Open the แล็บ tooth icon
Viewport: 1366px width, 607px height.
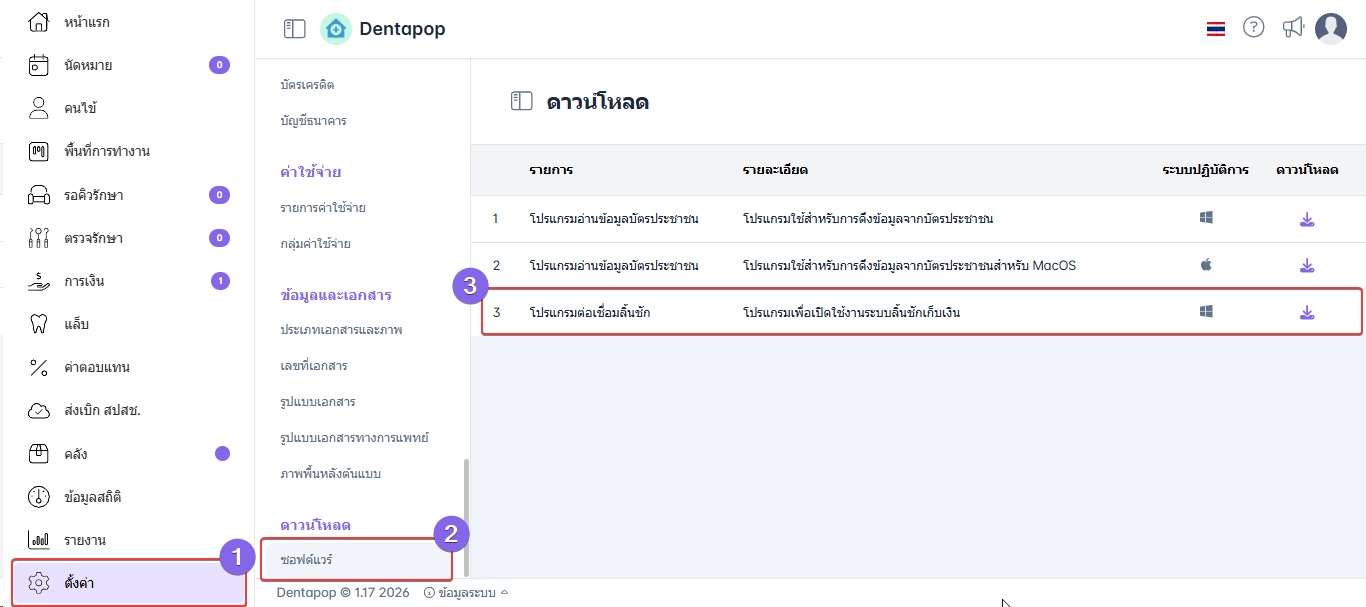coord(39,324)
